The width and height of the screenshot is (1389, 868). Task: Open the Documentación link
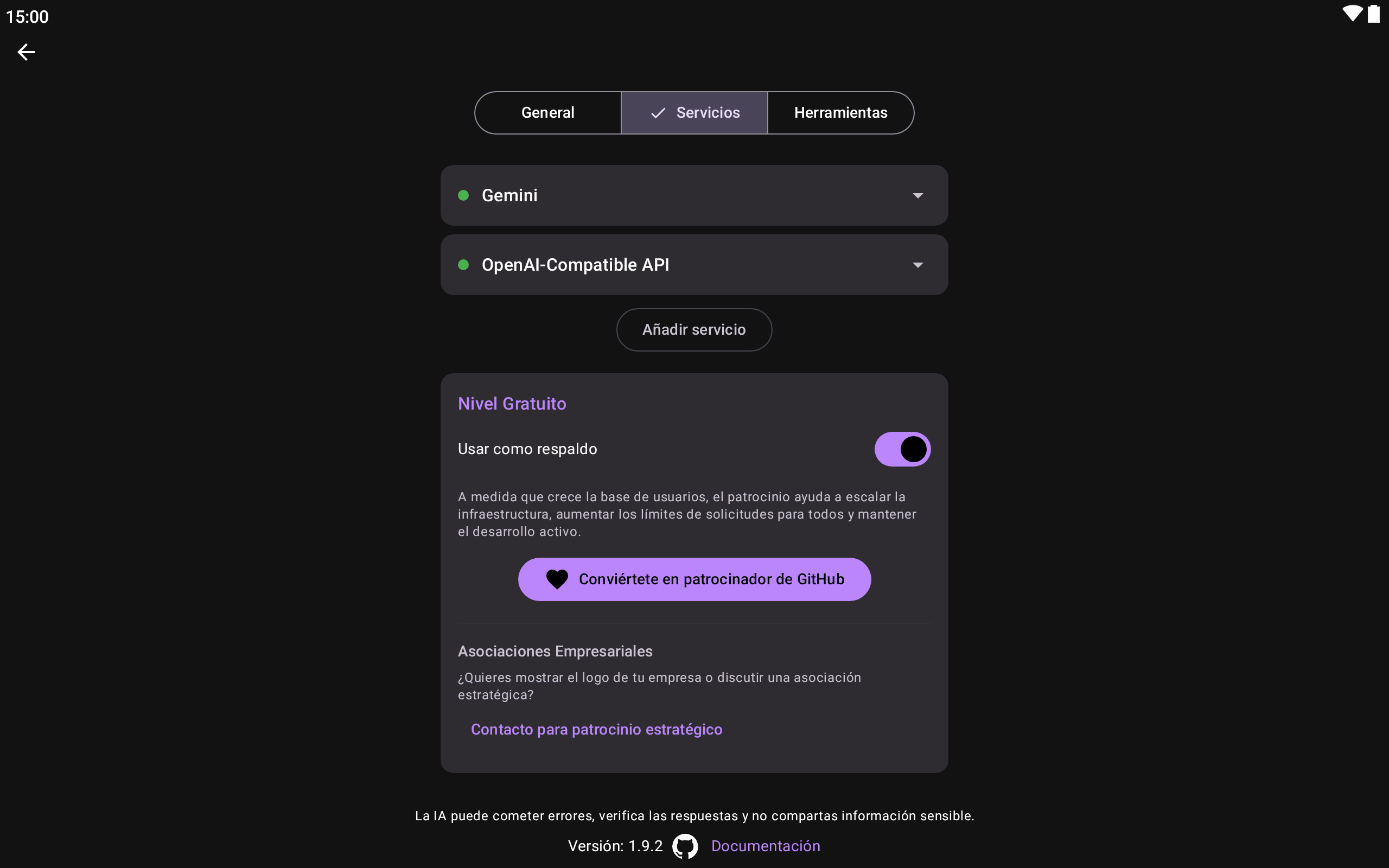coord(765,846)
